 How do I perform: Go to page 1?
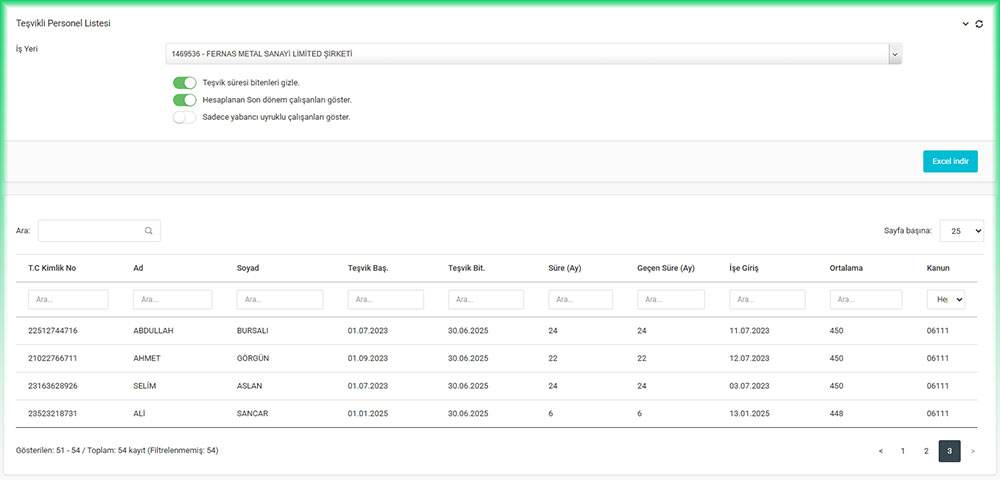(x=903, y=452)
